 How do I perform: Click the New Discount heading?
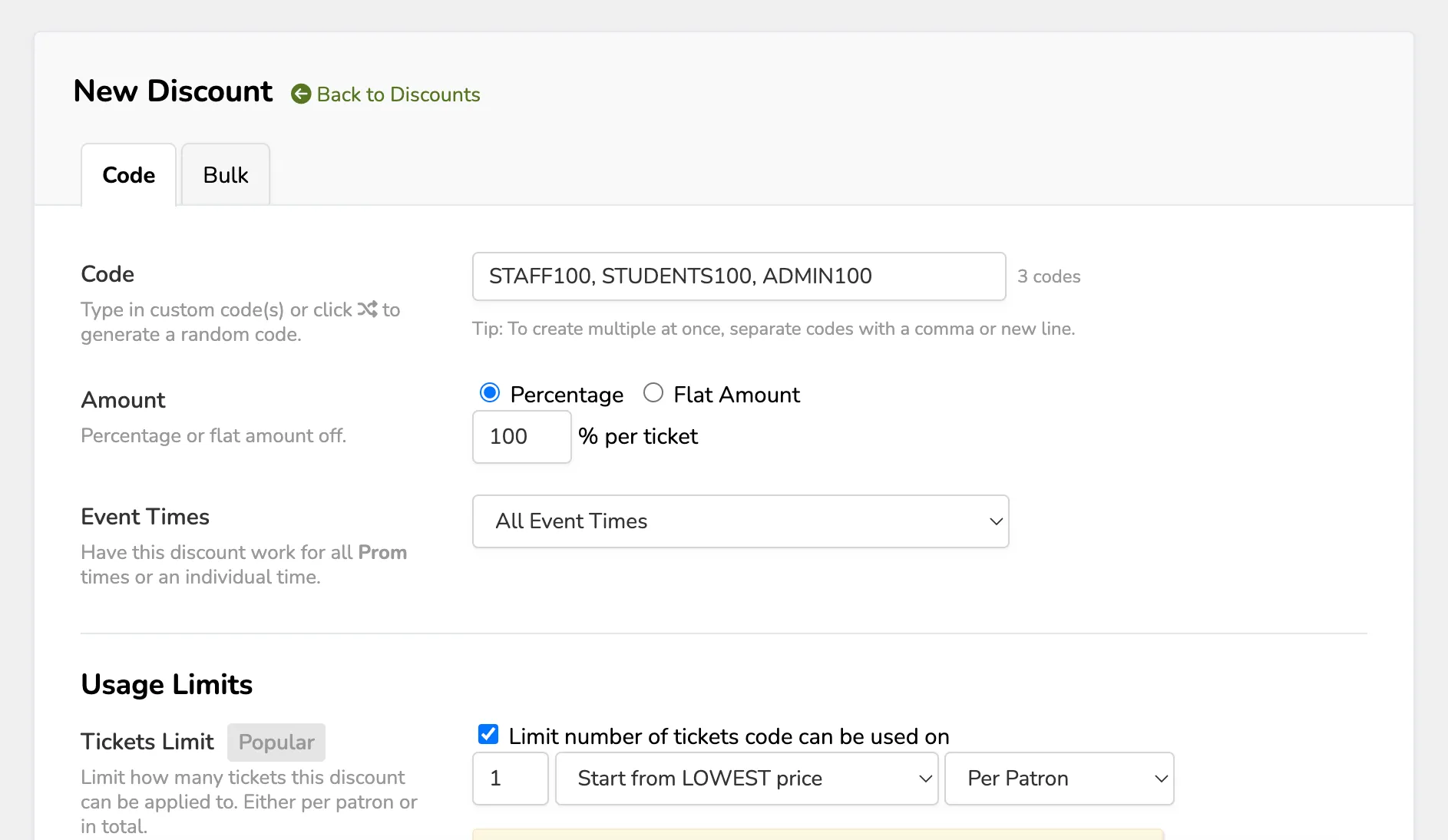tap(173, 91)
